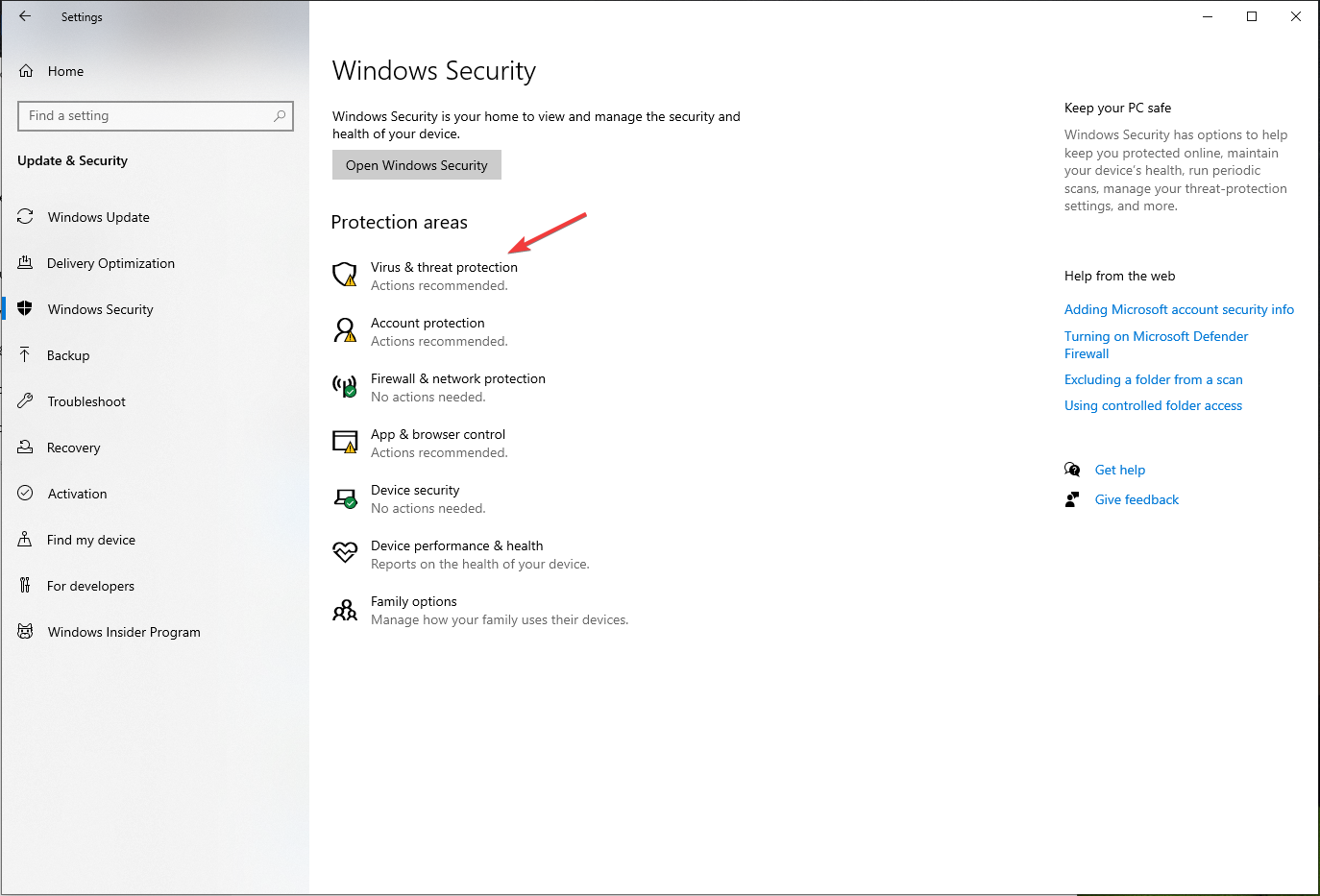The height and width of the screenshot is (896, 1320).
Task: Click the Delivery Optimization icon
Action: (25, 263)
